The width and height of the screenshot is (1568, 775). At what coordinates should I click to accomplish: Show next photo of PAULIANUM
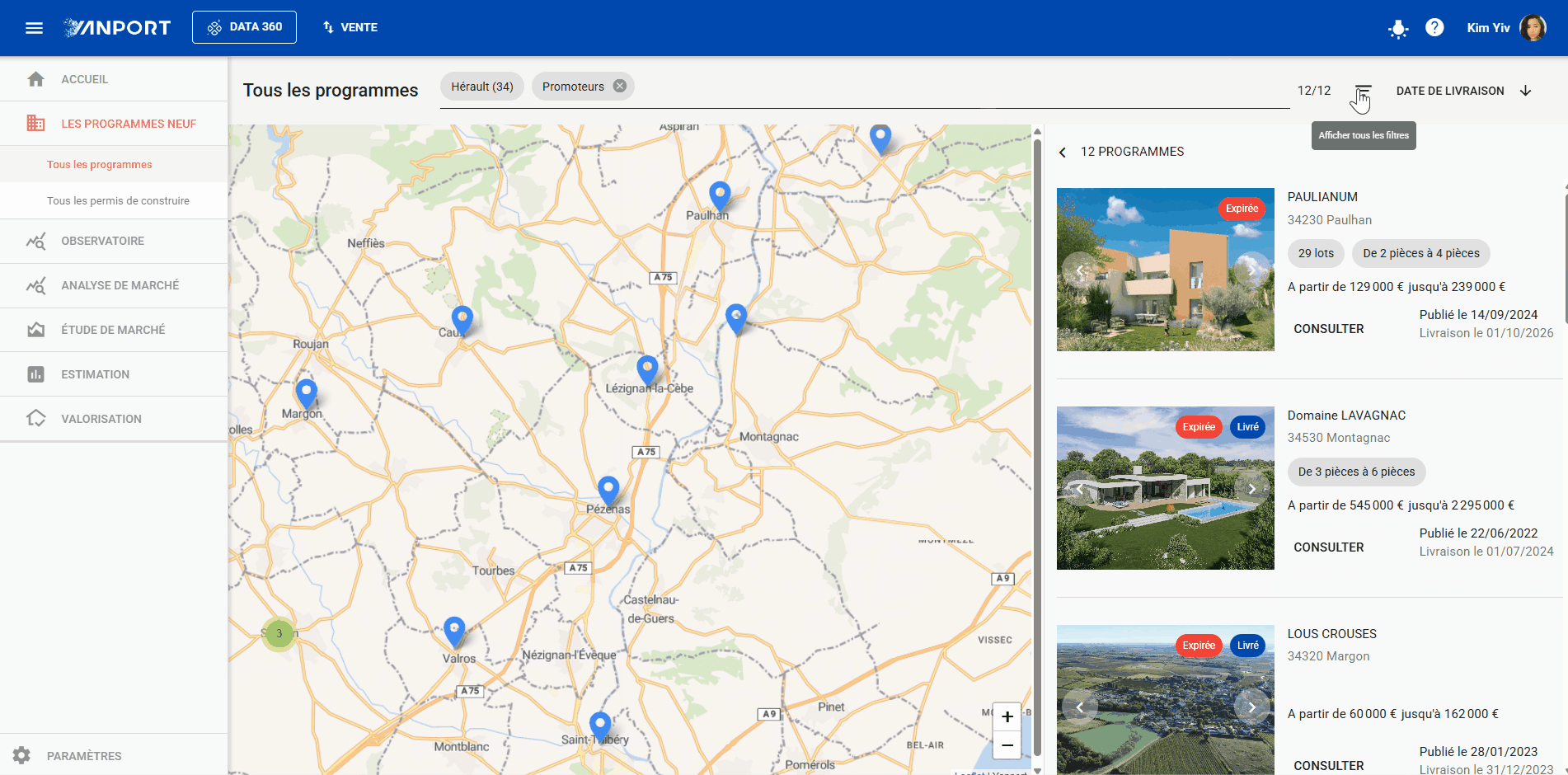click(x=1251, y=270)
